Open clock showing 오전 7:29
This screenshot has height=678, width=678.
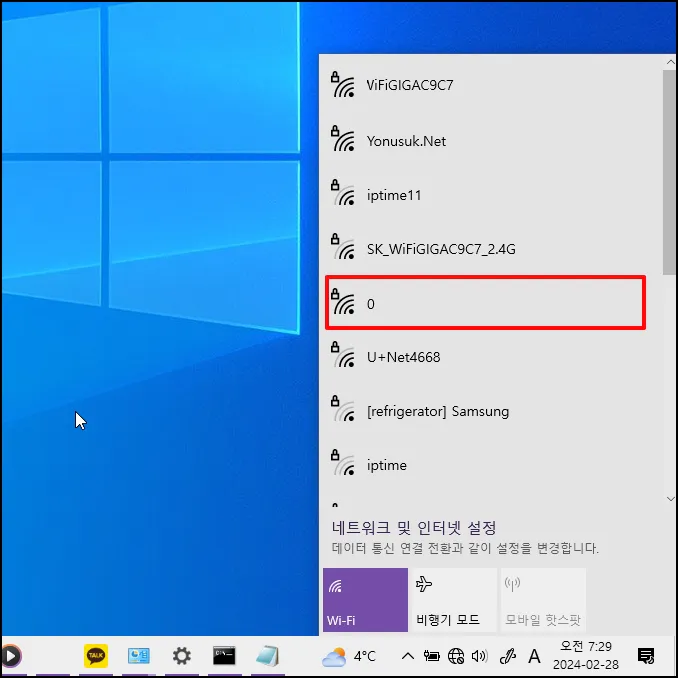point(585,656)
